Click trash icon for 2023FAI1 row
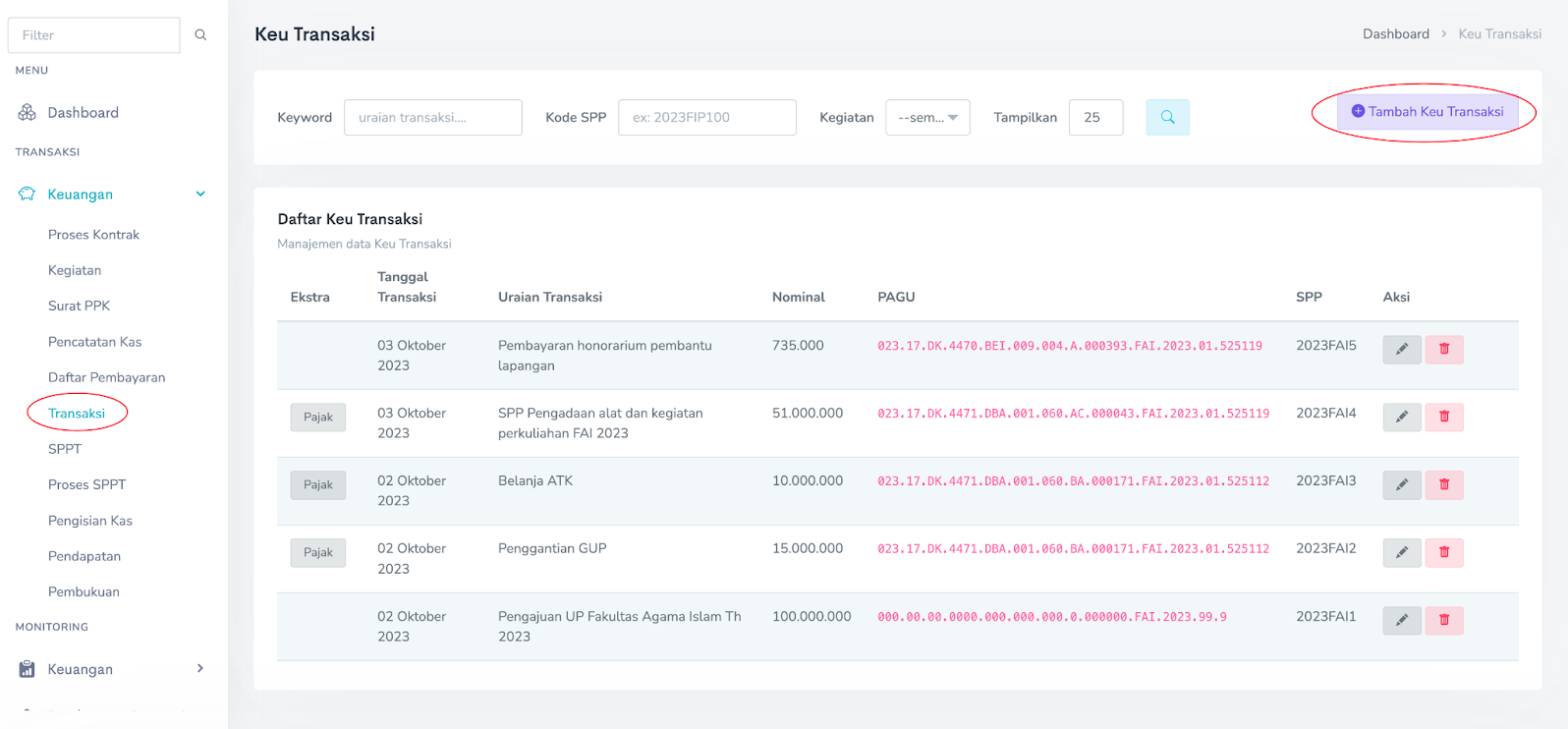 click(1444, 621)
